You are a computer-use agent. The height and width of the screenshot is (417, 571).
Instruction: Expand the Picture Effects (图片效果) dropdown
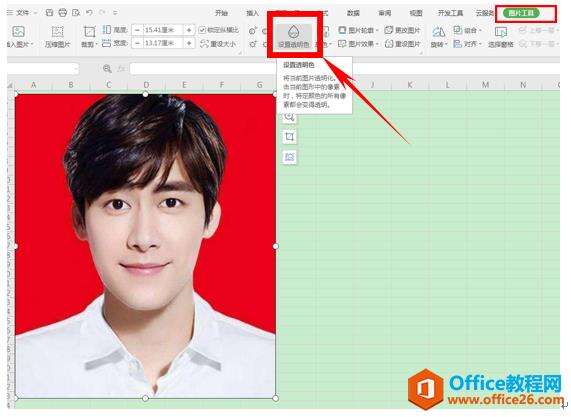(x=358, y=44)
